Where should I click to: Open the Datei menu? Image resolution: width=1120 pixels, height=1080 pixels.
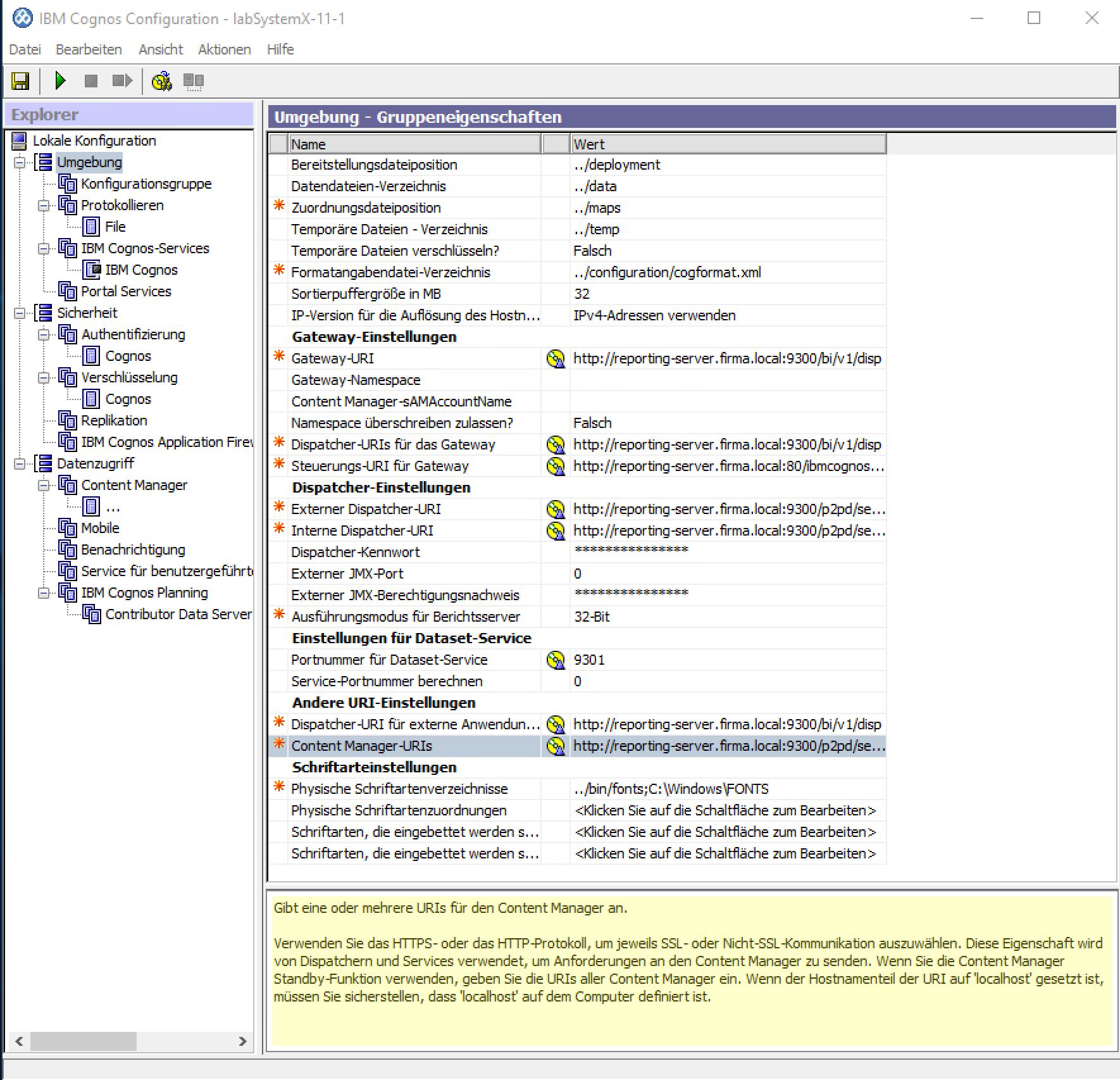click(x=25, y=49)
